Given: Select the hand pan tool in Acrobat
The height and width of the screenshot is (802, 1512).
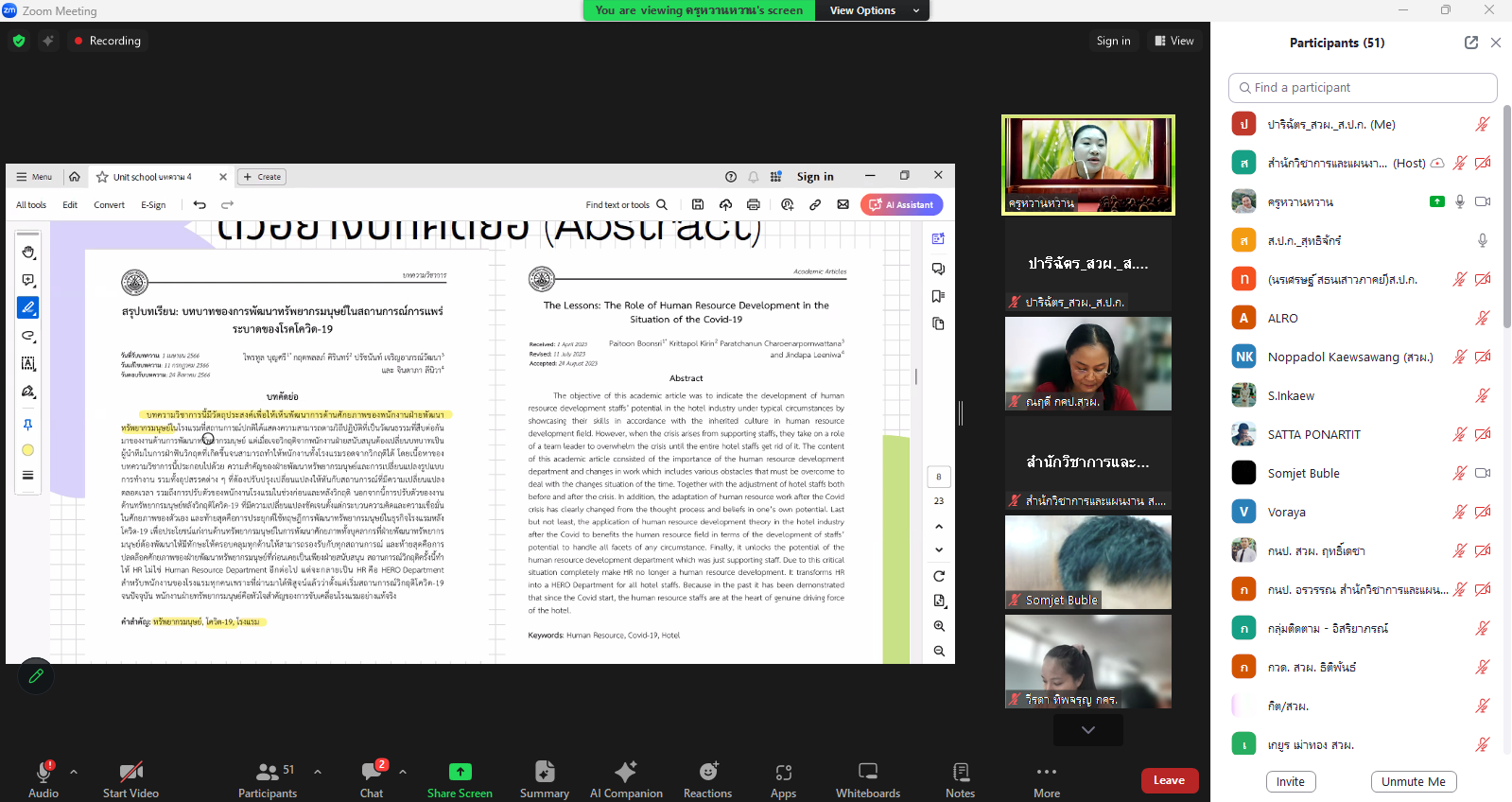Looking at the screenshot, I should click(28, 253).
